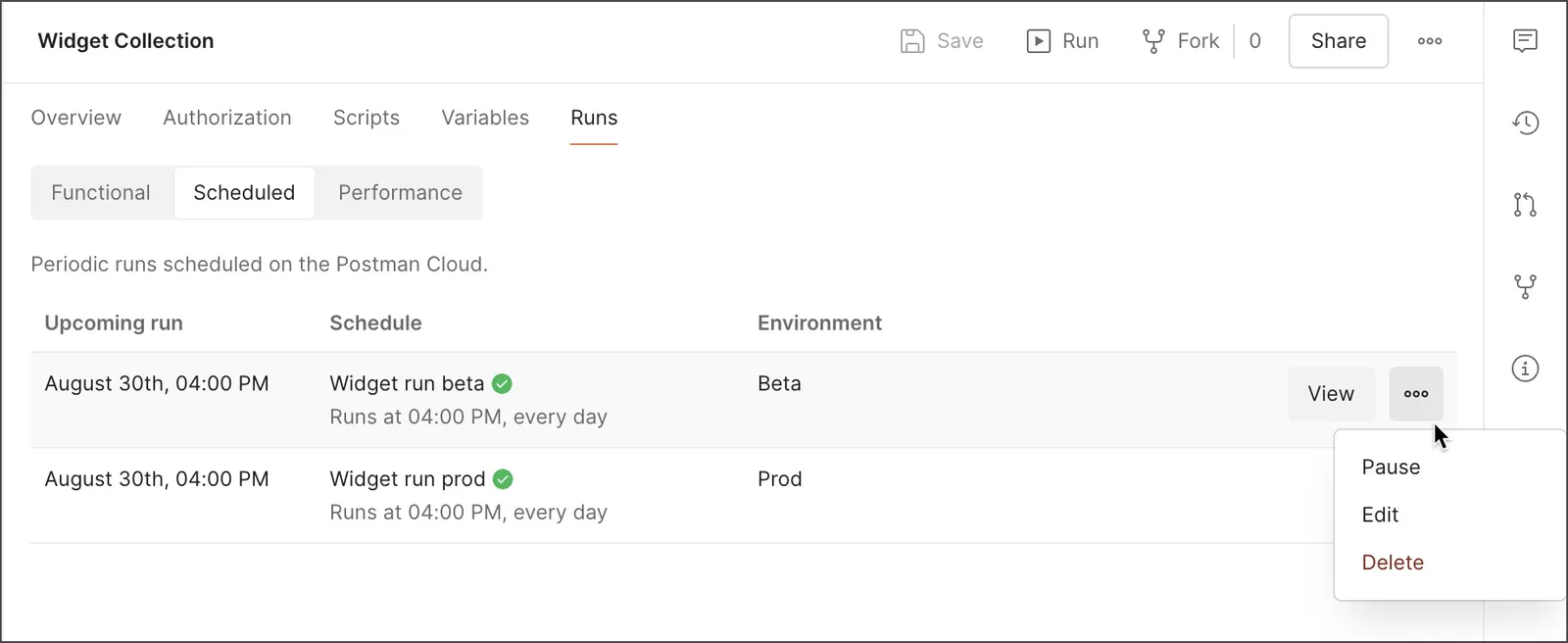The height and width of the screenshot is (643, 1568).
Task: Switch to the Scripts tab
Action: pos(367,118)
